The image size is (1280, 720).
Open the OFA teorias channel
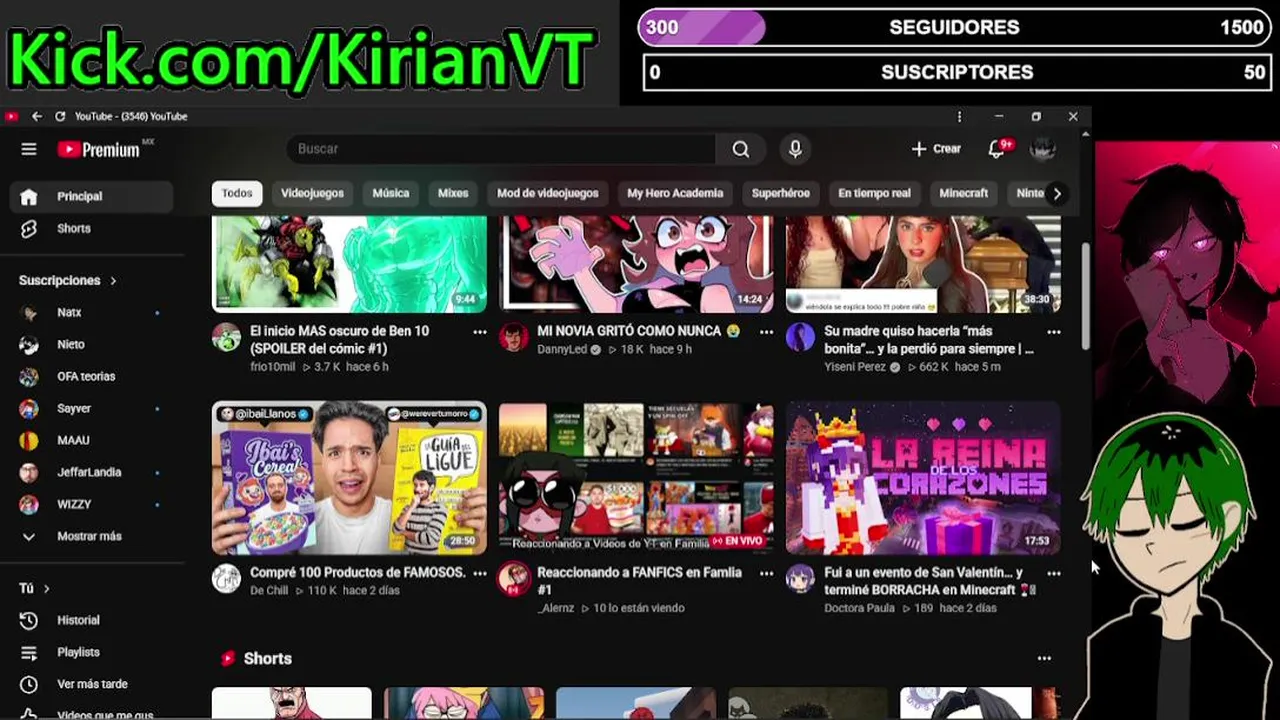[x=92, y=376]
